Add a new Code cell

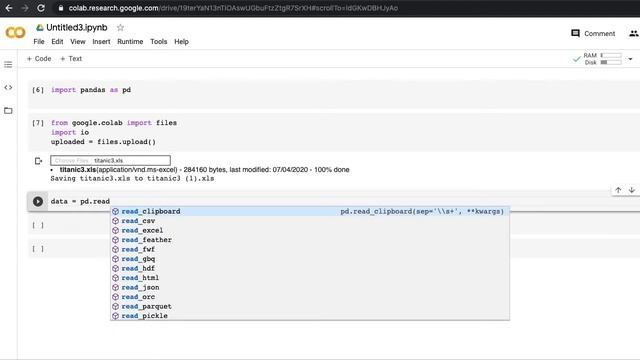(x=39, y=59)
